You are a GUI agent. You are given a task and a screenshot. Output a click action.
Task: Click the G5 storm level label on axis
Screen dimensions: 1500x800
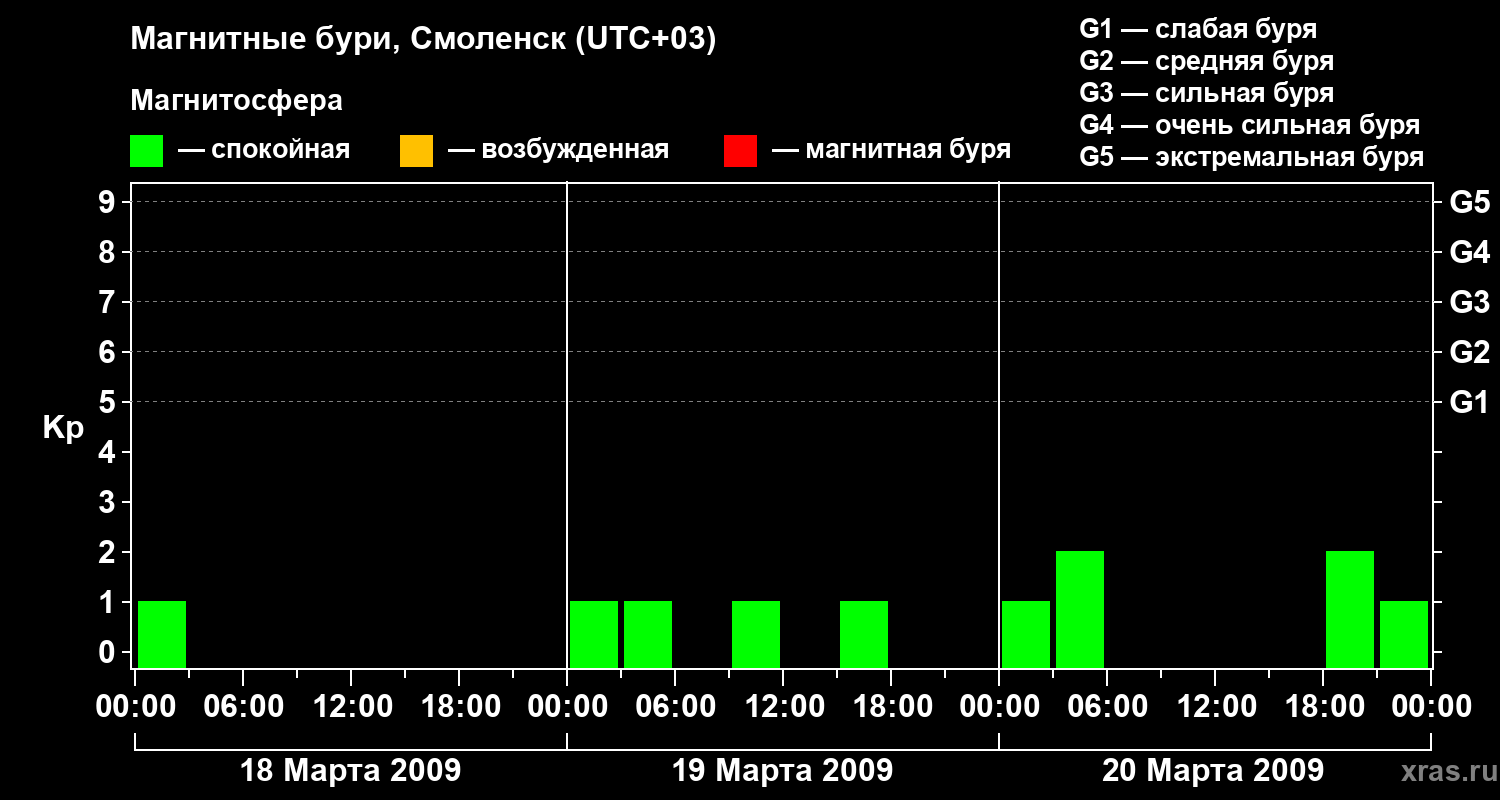coord(1470,202)
